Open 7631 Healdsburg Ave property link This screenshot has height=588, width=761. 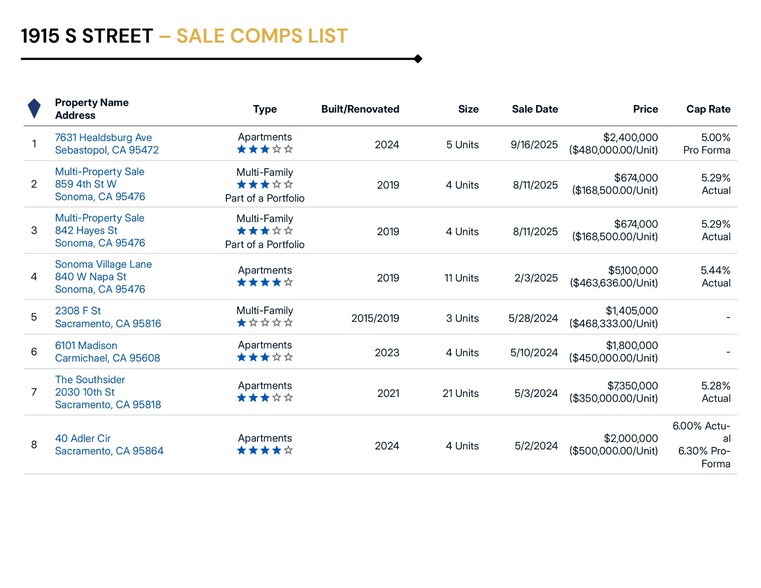pos(103,138)
